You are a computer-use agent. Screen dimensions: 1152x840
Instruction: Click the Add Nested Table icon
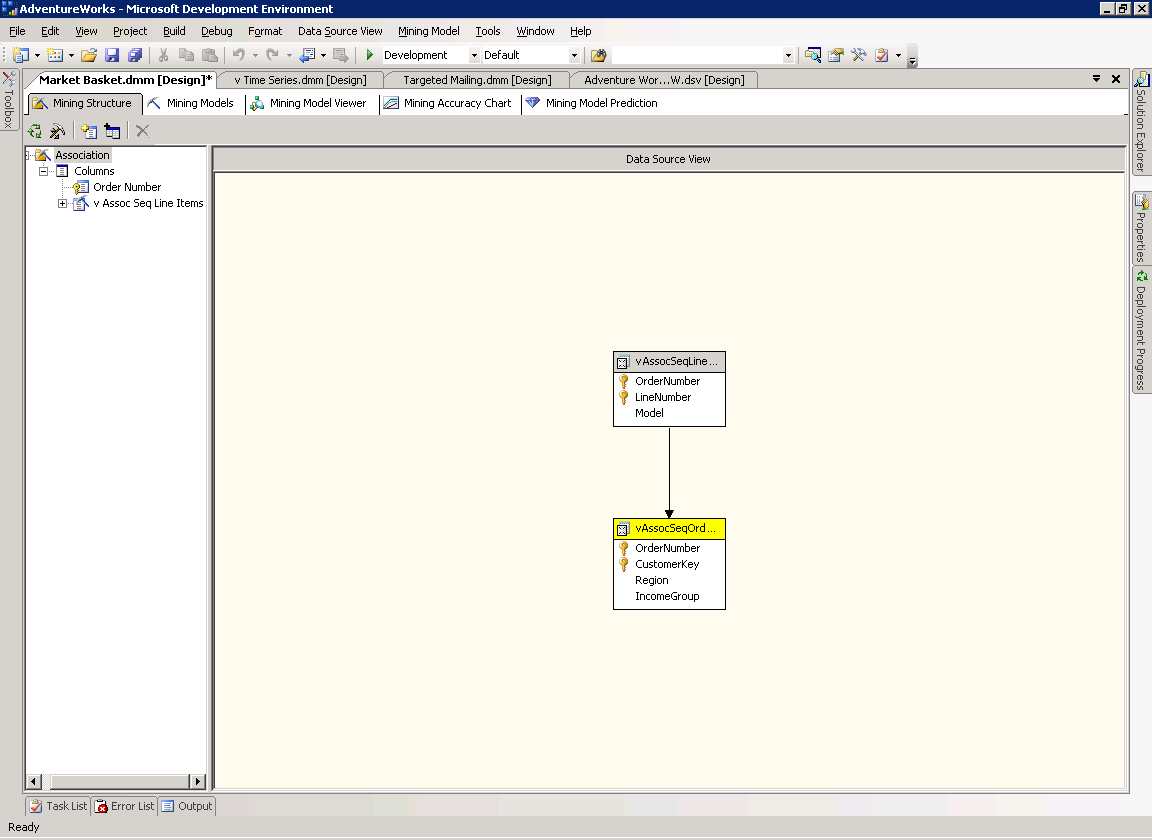pyautogui.click(x=112, y=132)
